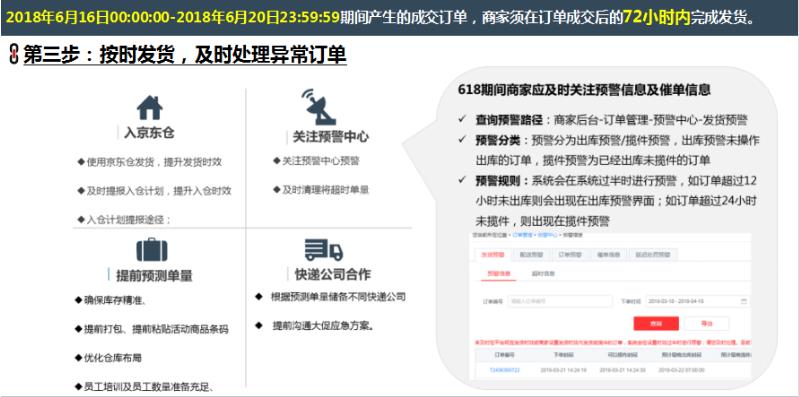The height and width of the screenshot is (397, 799).
Task: Click the delivery truck icon above 快递公司合作
Action: [324, 250]
